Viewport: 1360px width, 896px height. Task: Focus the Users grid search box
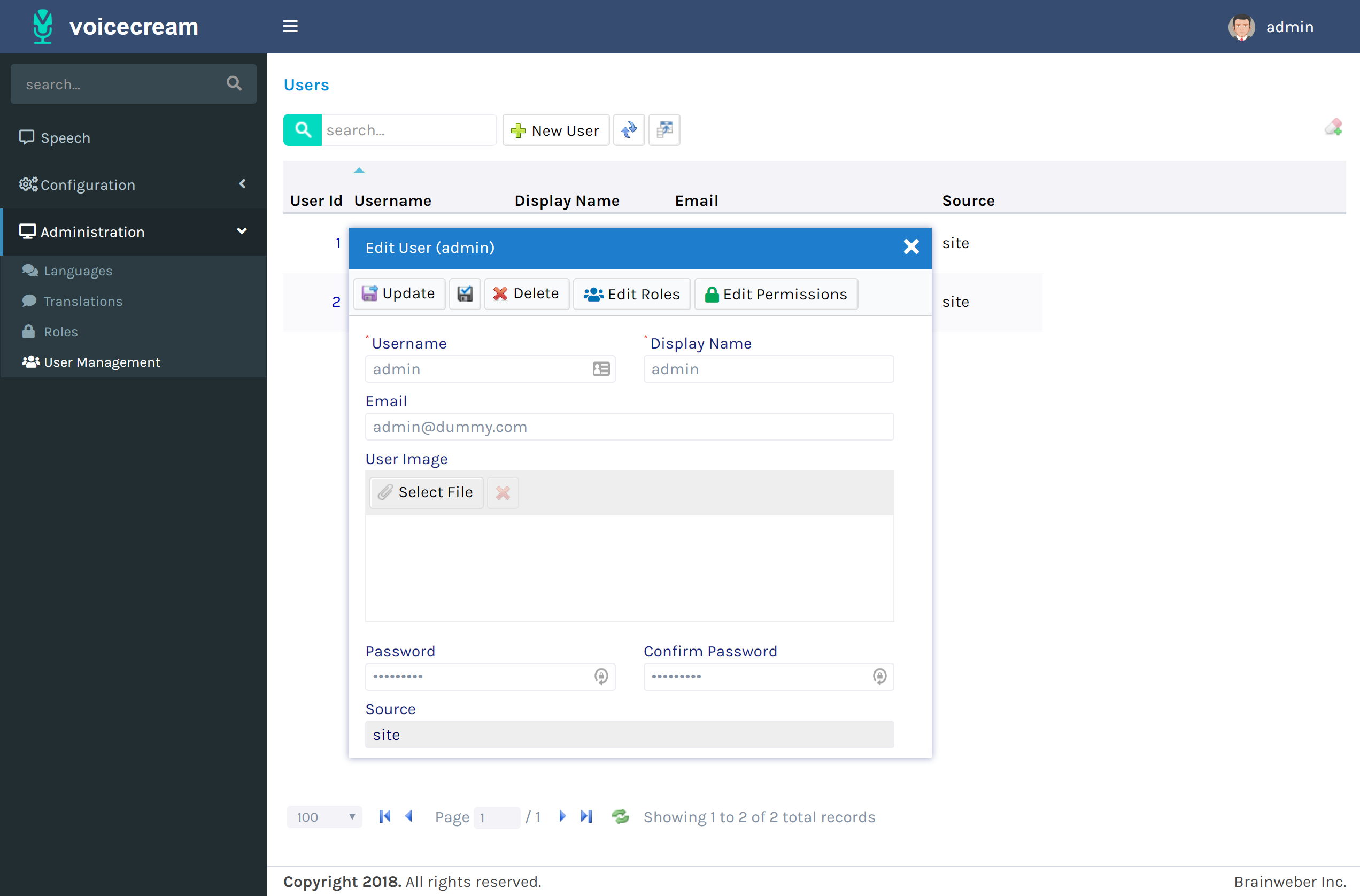[x=408, y=130]
